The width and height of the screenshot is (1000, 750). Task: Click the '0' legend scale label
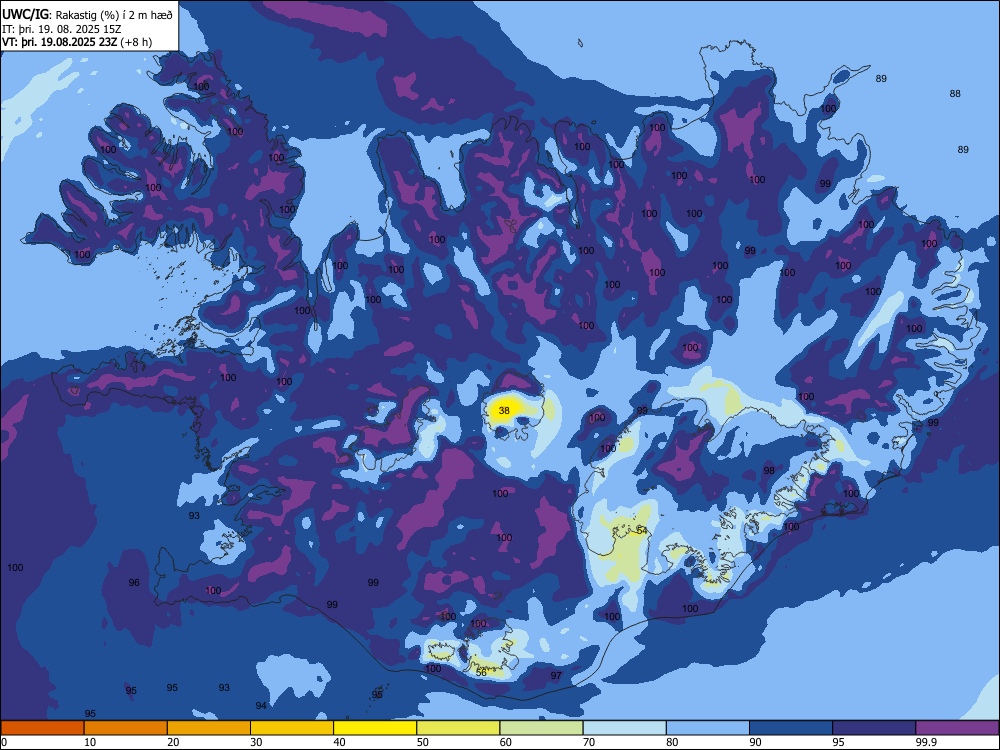click(4, 742)
